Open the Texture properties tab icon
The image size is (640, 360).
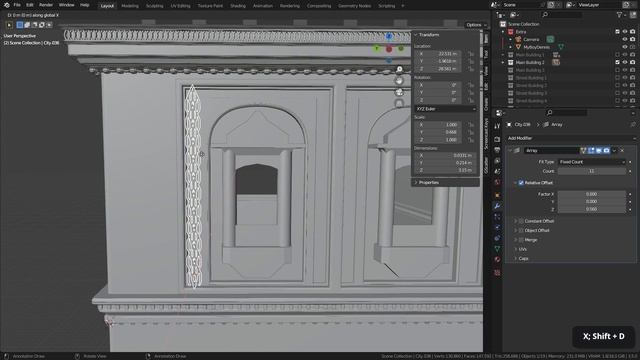497,273
